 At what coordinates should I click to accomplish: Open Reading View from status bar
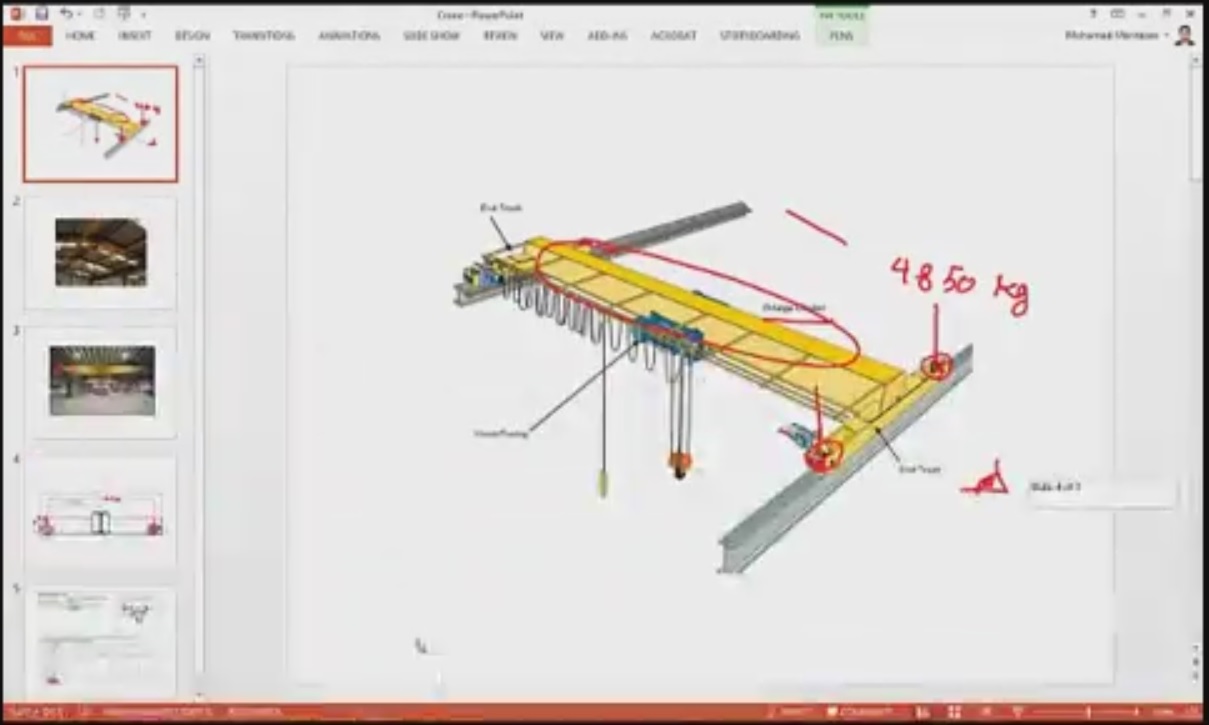985,712
